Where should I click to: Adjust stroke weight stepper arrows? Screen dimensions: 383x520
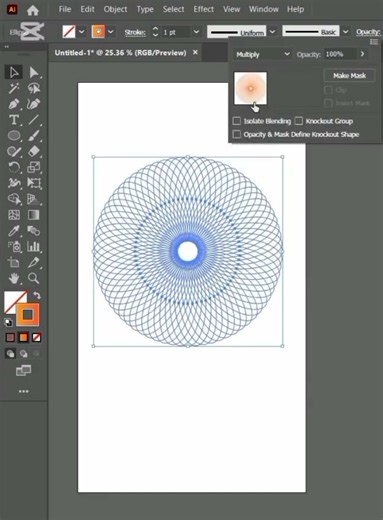pos(155,32)
